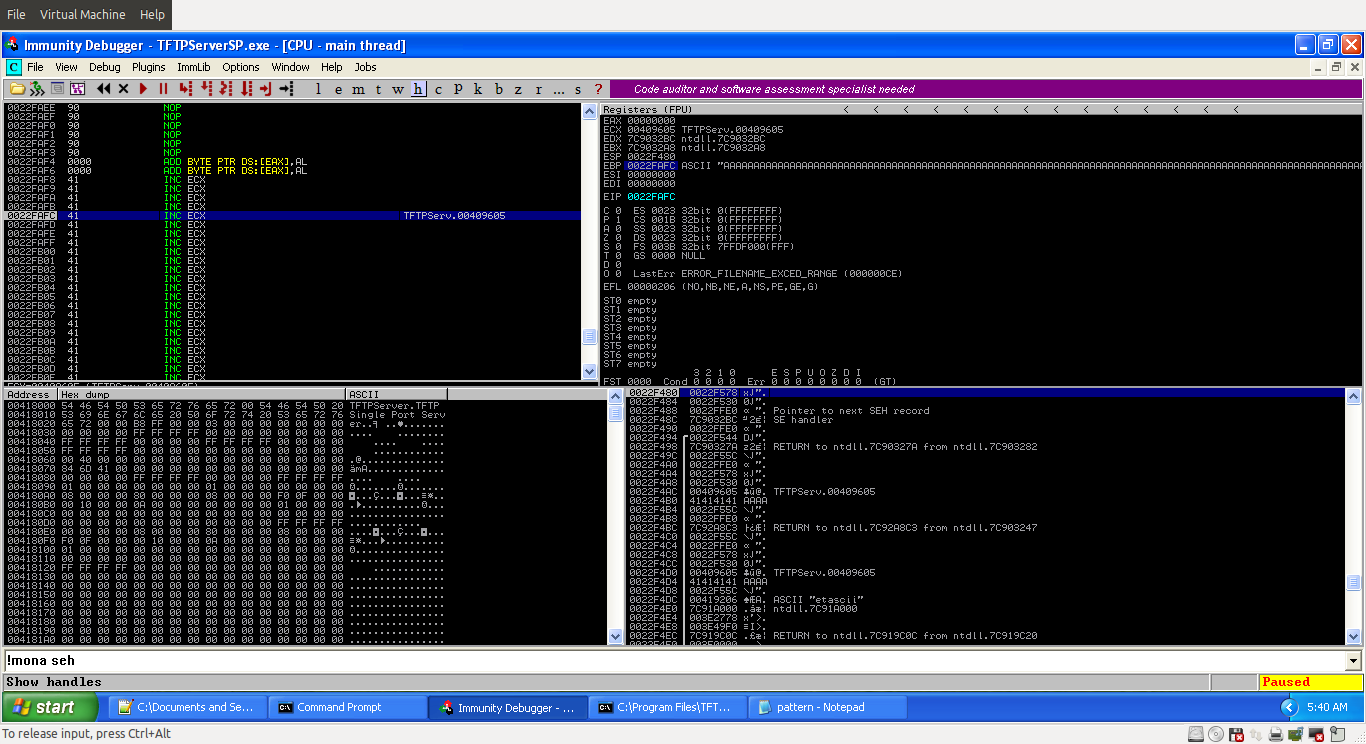Click the !mona seh command input field
1366x744 pixels.
(x=674, y=661)
